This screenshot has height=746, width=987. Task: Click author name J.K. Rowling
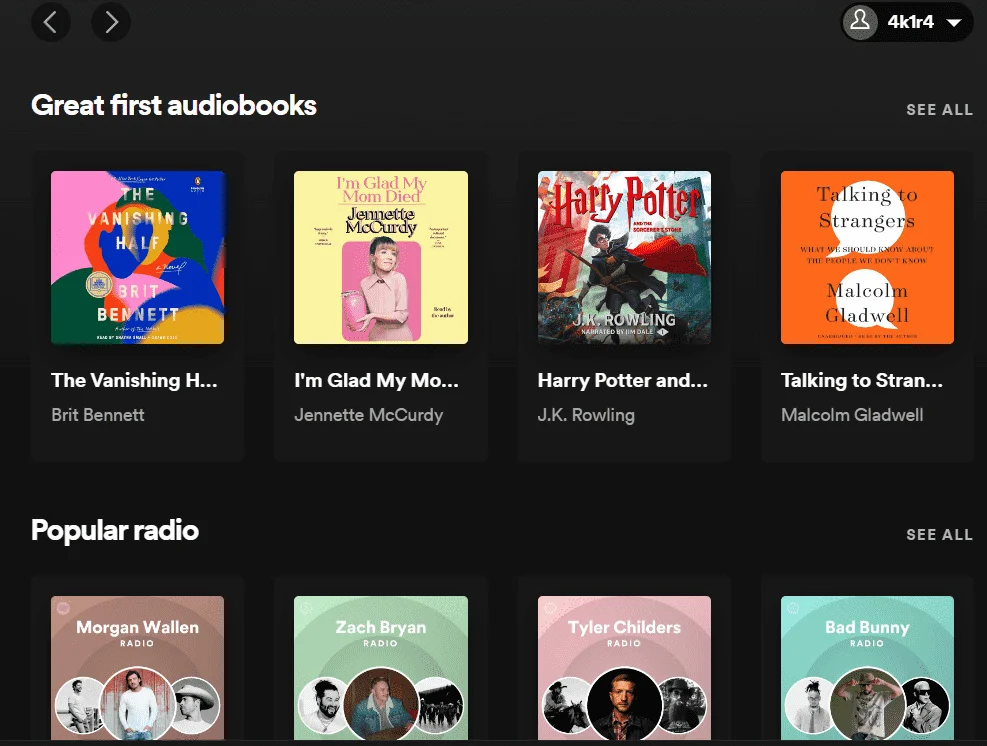[x=586, y=415]
